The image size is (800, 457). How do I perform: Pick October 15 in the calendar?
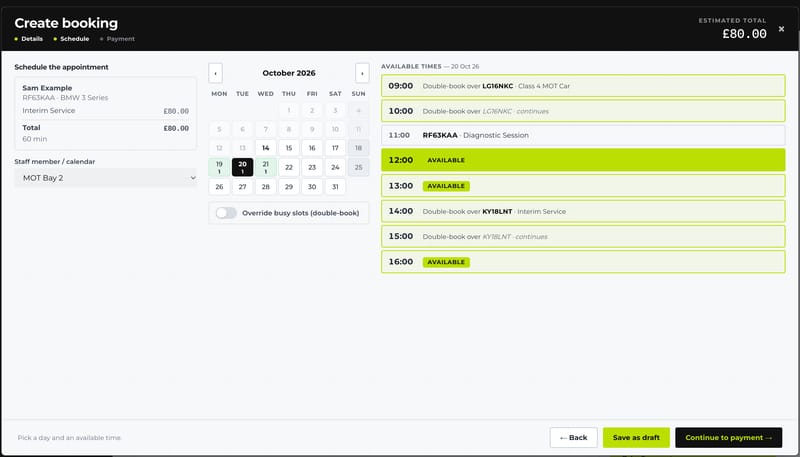[x=289, y=148]
